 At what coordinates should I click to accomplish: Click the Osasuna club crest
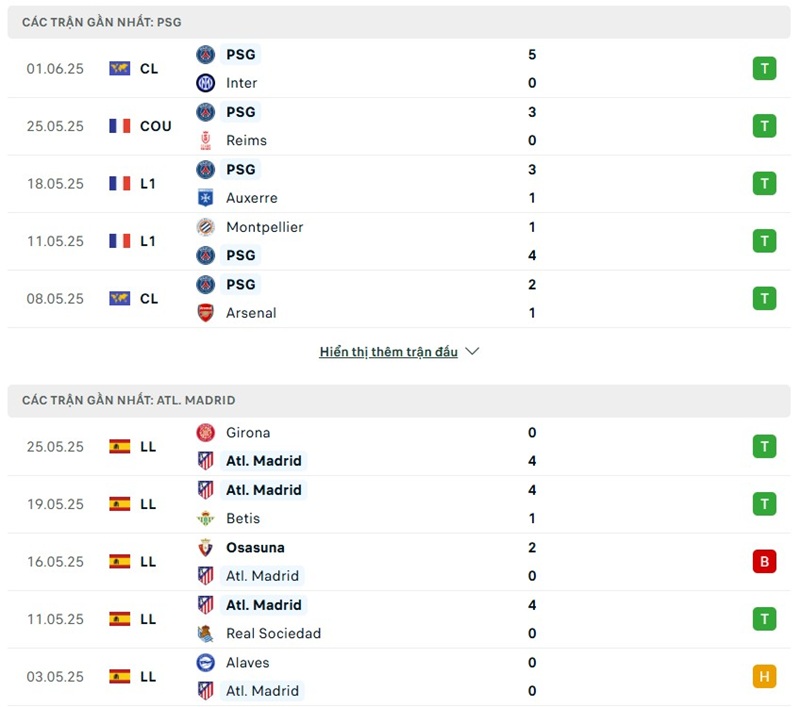[x=206, y=548]
